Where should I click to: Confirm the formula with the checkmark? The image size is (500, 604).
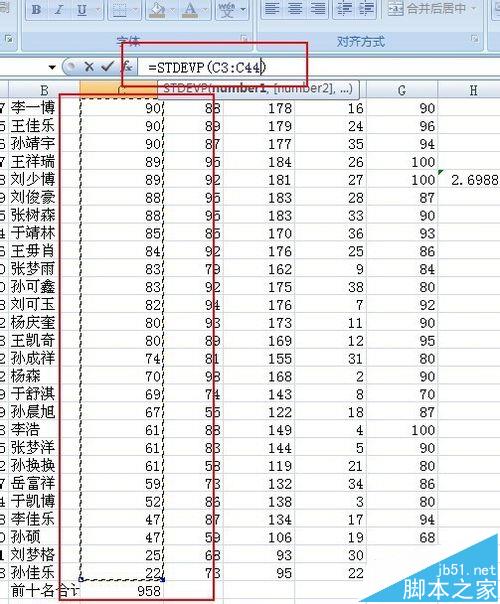pyautogui.click(x=107, y=67)
